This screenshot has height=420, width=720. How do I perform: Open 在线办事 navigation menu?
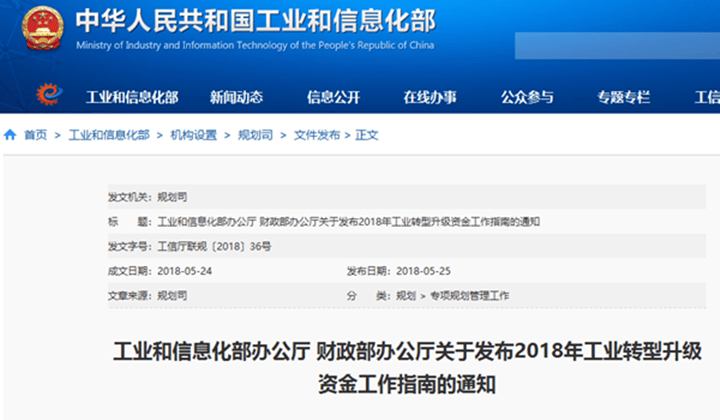pyautogui.click(x=430, y=97)
